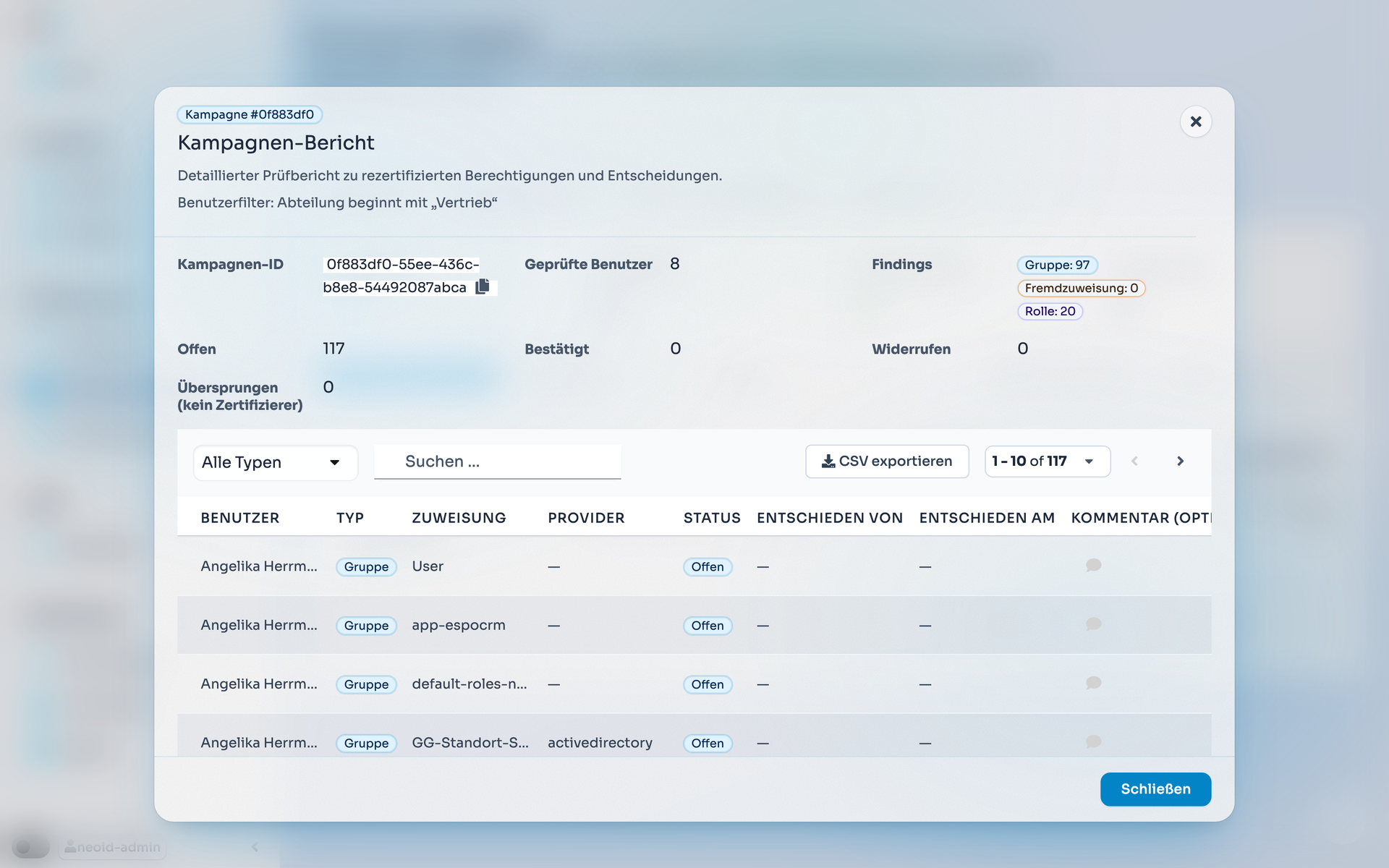1389x868 pixels.
Task: Toggle the switch beside neoid-admin
Action: [x=30, y=847]
